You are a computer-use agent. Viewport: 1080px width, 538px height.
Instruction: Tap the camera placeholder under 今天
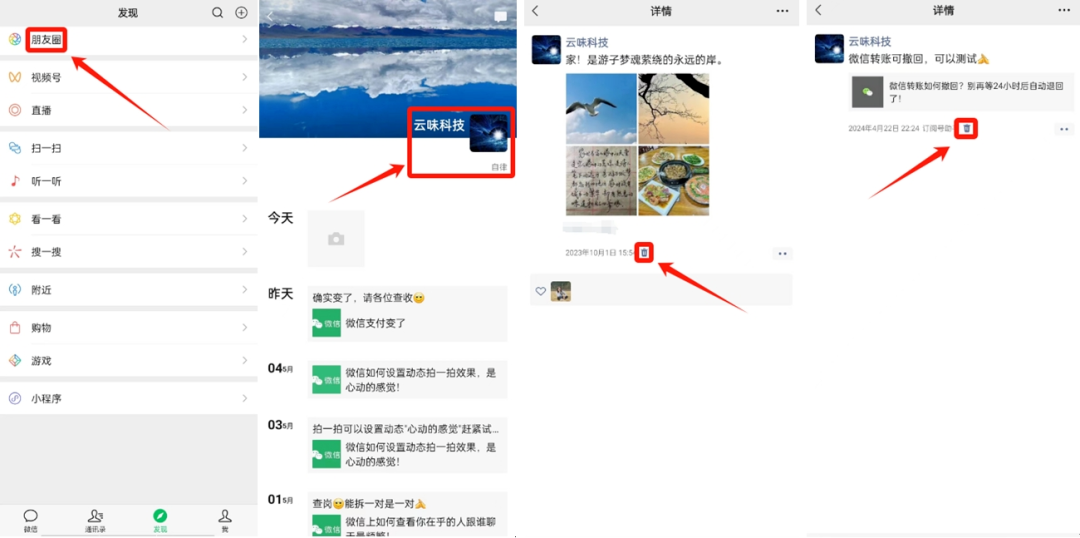(x=336, y=238)
